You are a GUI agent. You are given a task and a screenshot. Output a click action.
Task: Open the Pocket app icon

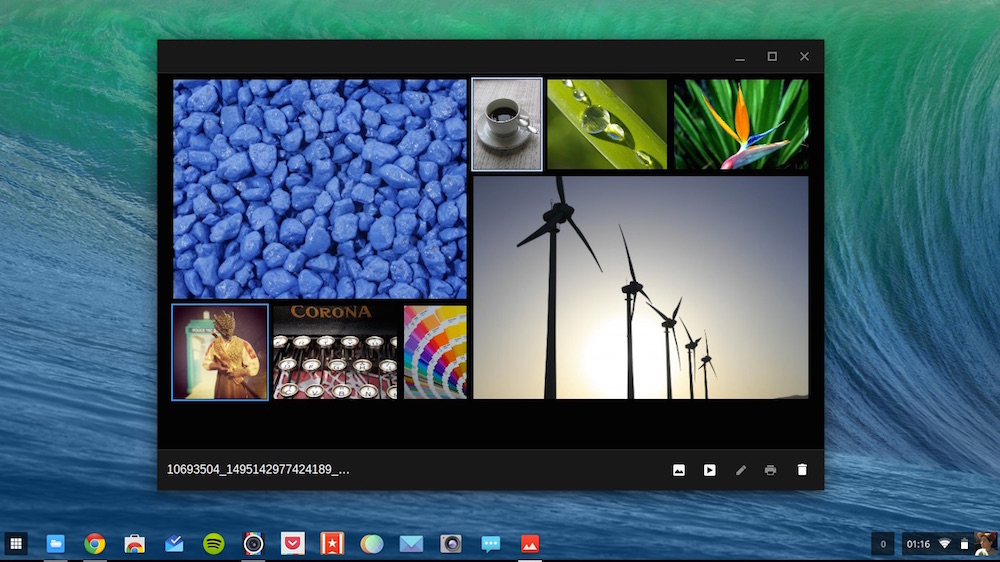(293, 544)
